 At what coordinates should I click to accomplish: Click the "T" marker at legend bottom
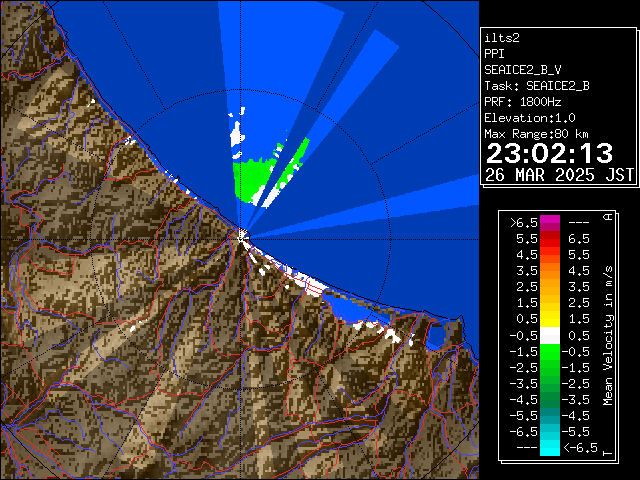[x=608, y=453]
